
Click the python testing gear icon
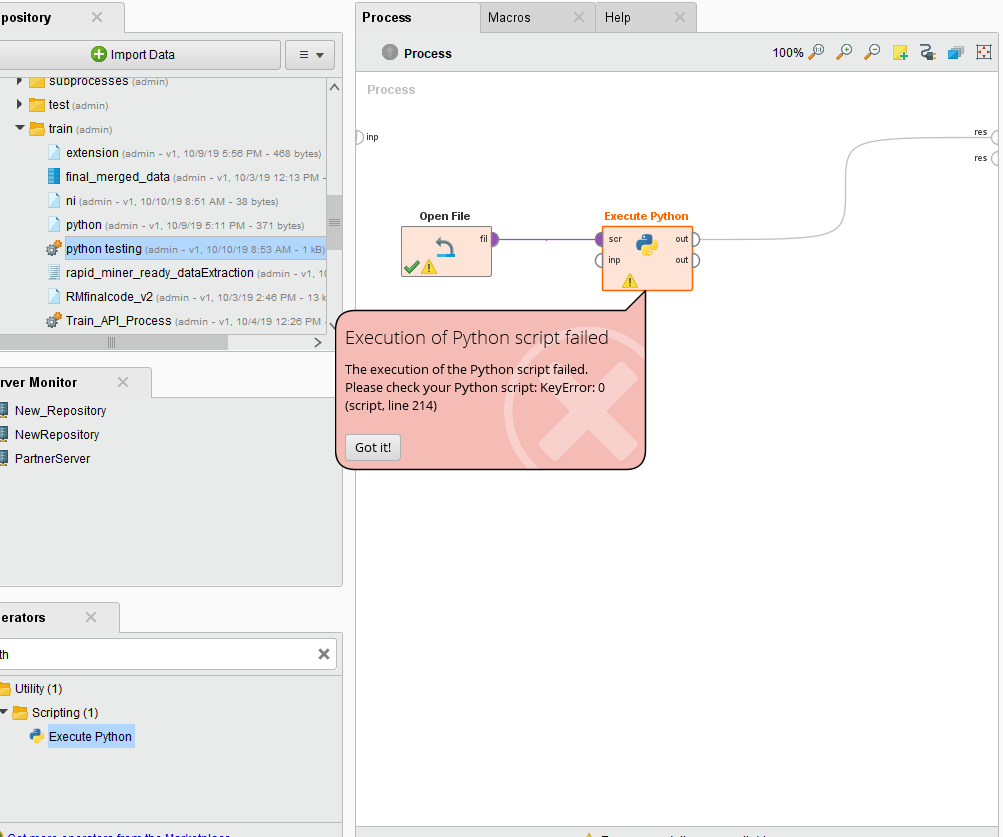tap(54, 248)
